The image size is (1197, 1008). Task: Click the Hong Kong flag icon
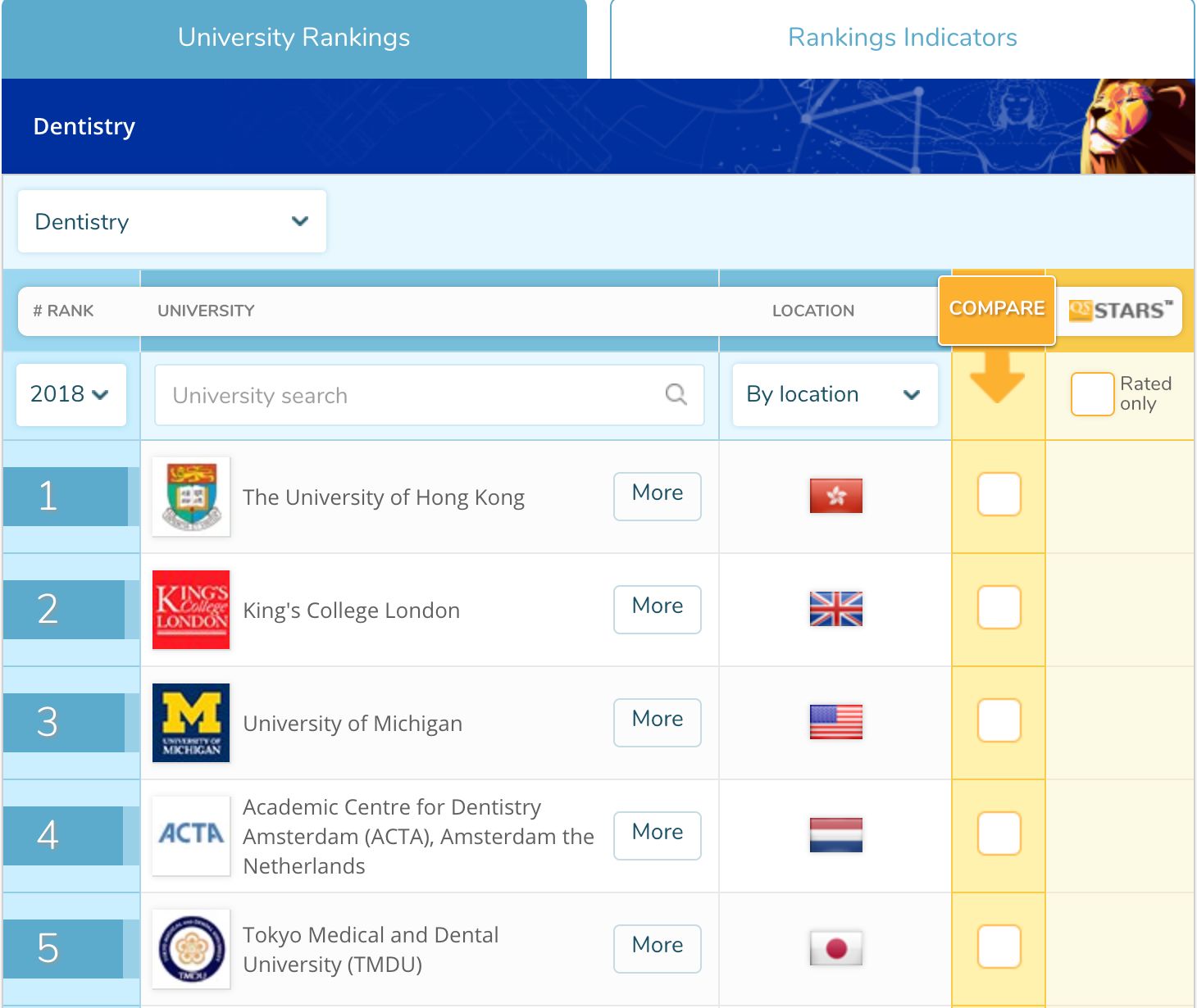(x=835, y=496)
